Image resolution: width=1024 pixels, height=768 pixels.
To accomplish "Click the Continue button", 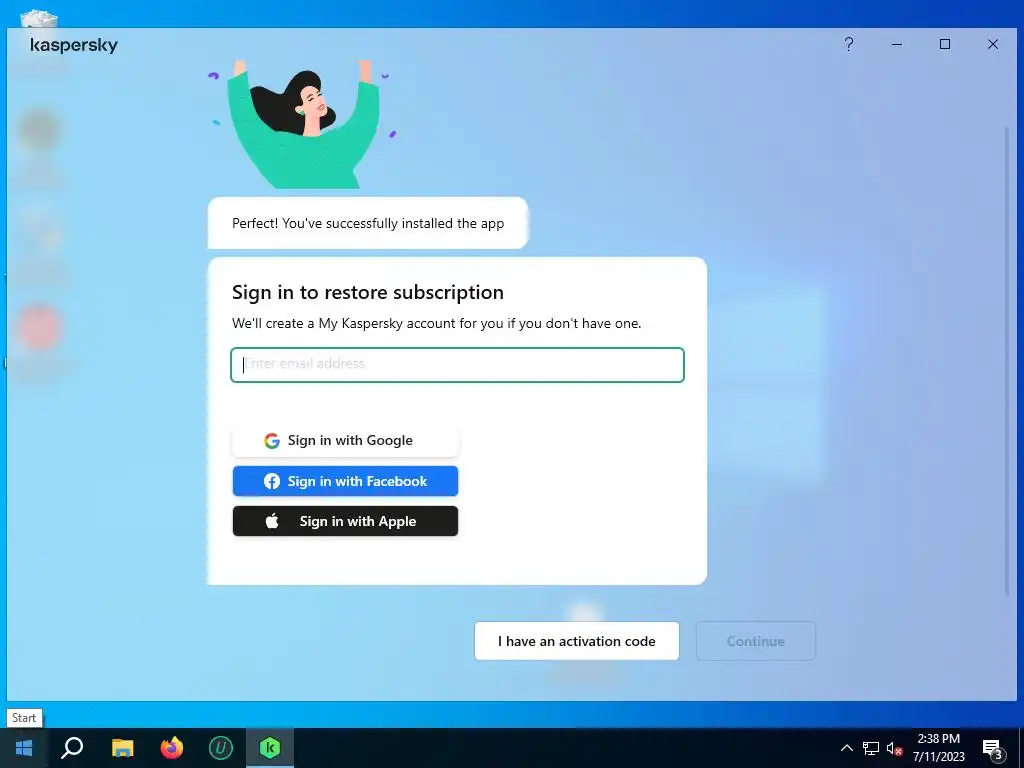I will click(x=756, y=641).
